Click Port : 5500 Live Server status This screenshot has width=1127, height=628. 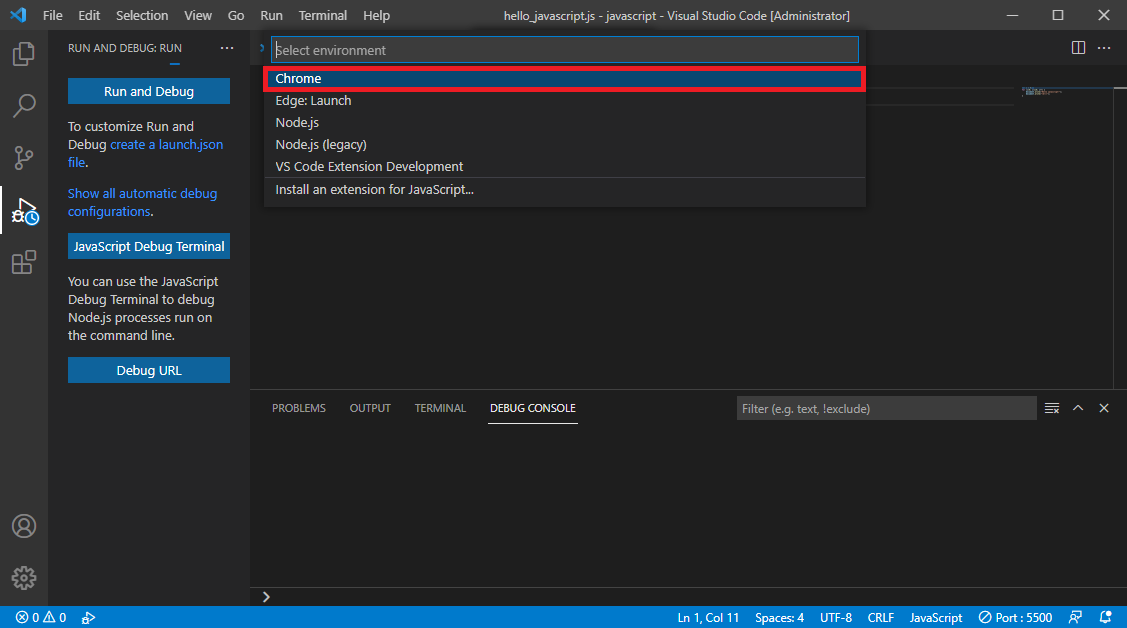tap(1015, 618)
